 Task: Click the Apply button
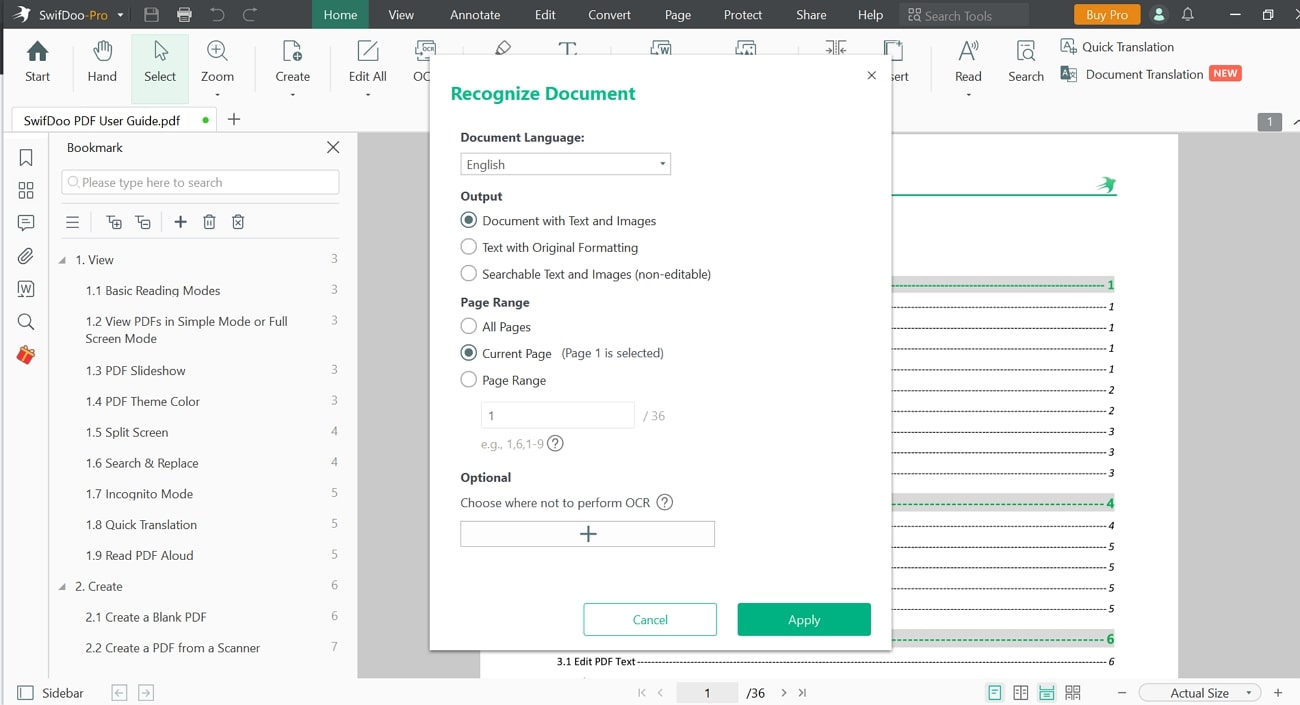pos(803,619)
